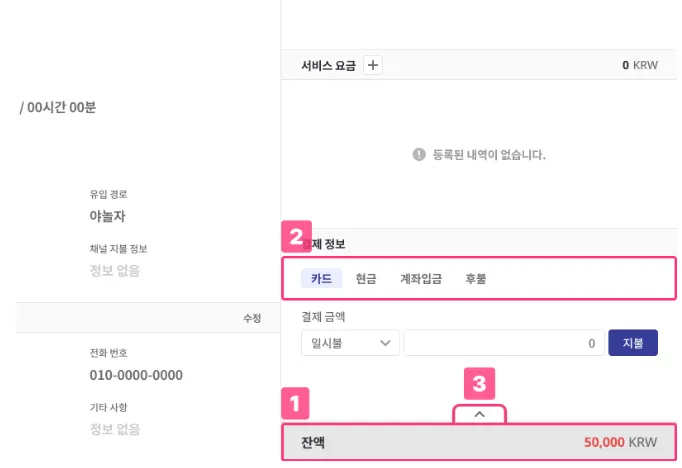This screenshot has width=682, height=468.
Task: Click the 잔액 balance row label
Action: click(313, 442)
